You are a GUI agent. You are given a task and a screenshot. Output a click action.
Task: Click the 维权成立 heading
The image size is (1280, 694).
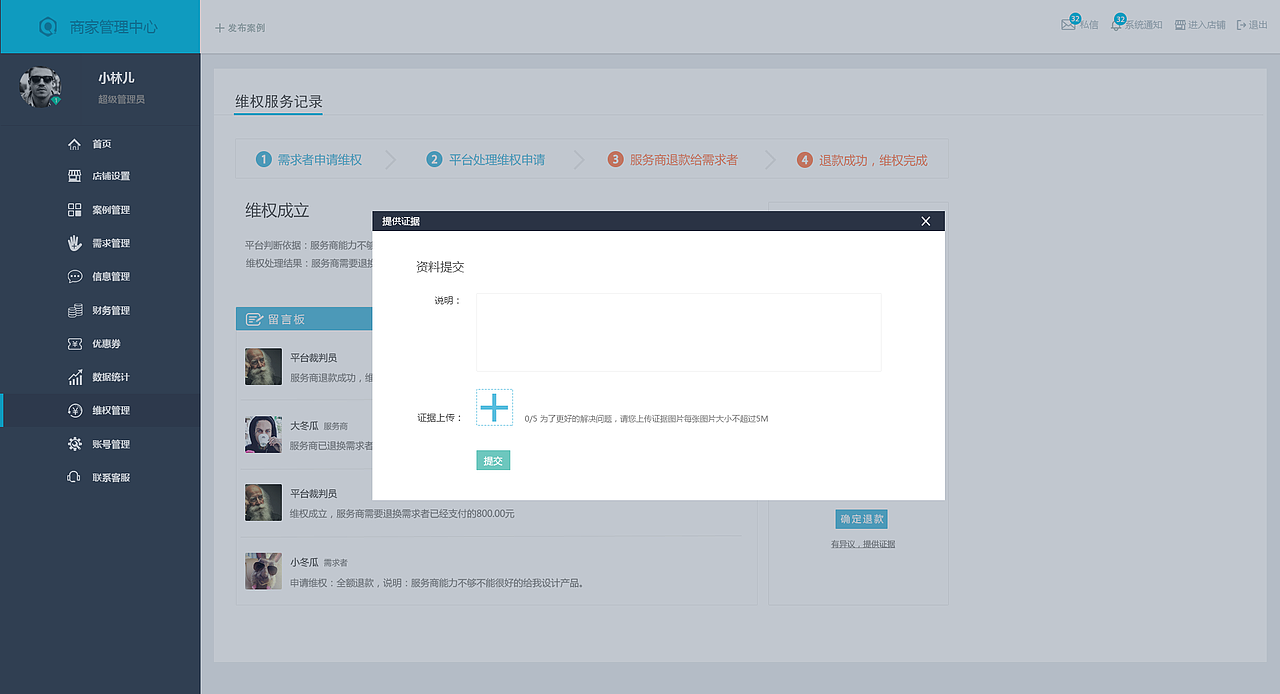tap(277, 211)
